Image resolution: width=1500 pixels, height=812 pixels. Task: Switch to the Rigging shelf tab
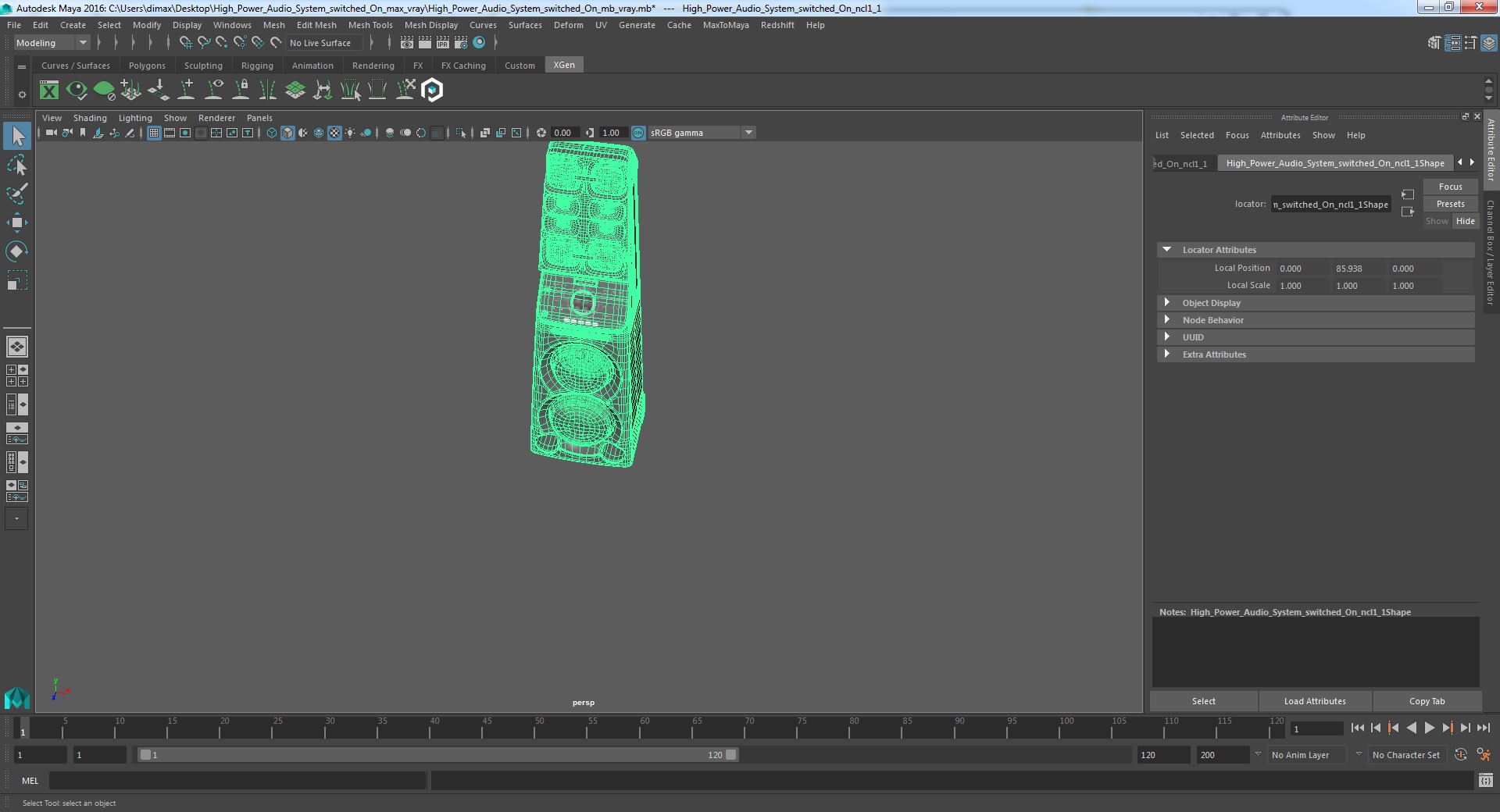click(x=257, y=66)
